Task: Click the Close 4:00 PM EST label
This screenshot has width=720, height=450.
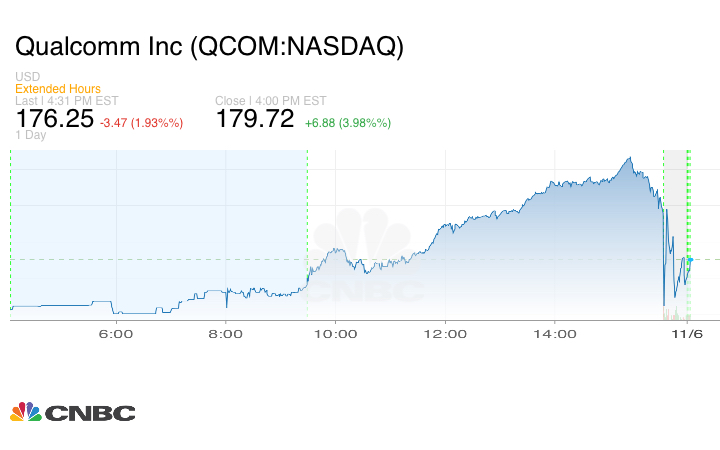Action: 271,101
